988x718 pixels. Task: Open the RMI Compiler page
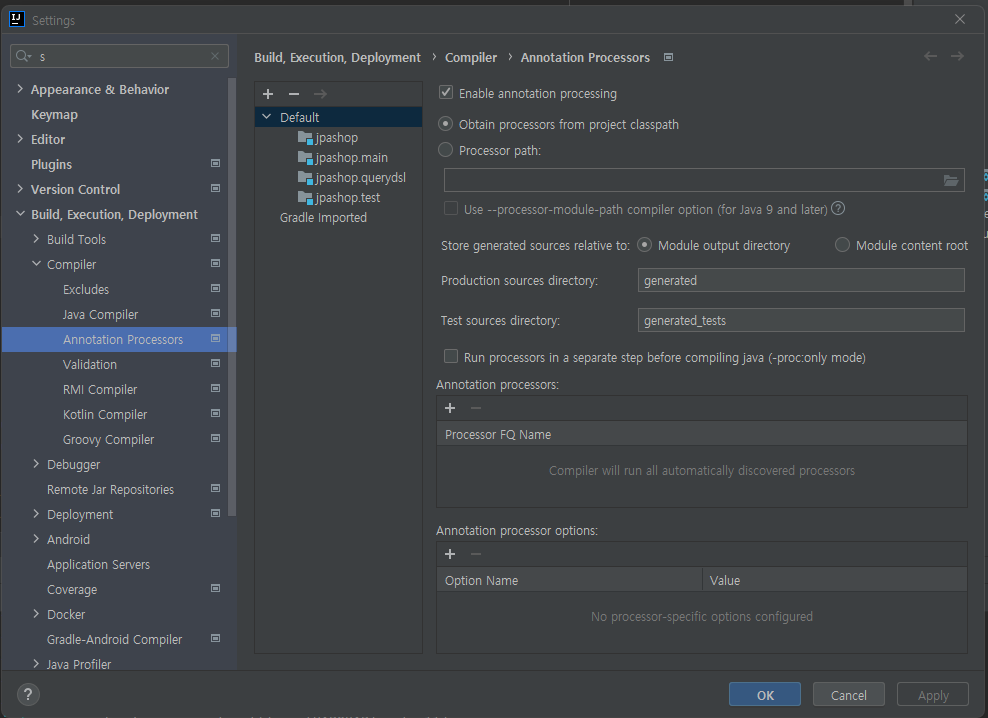pyautogui.click(x=100, y=390)
